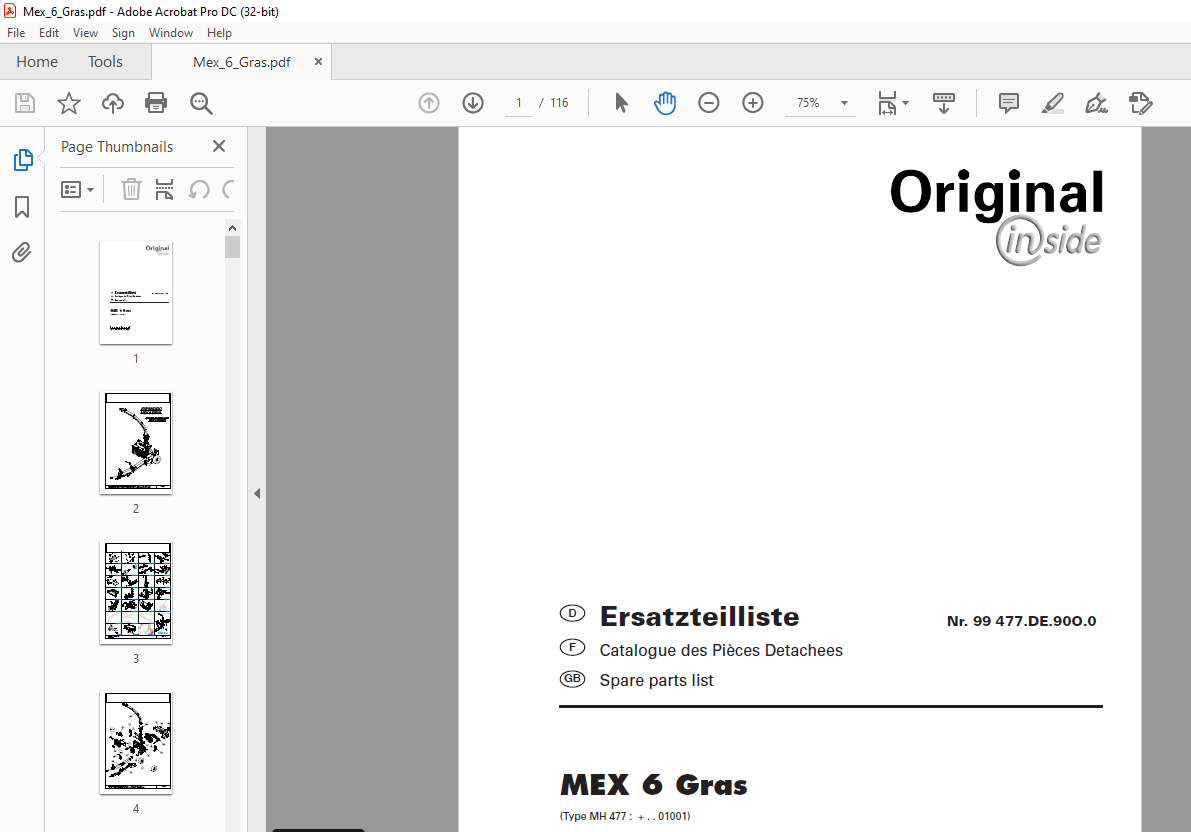Rotate page counterclockwise in thumbnails panel
This screenshot has height=832, width=1191.
point(199,189)
